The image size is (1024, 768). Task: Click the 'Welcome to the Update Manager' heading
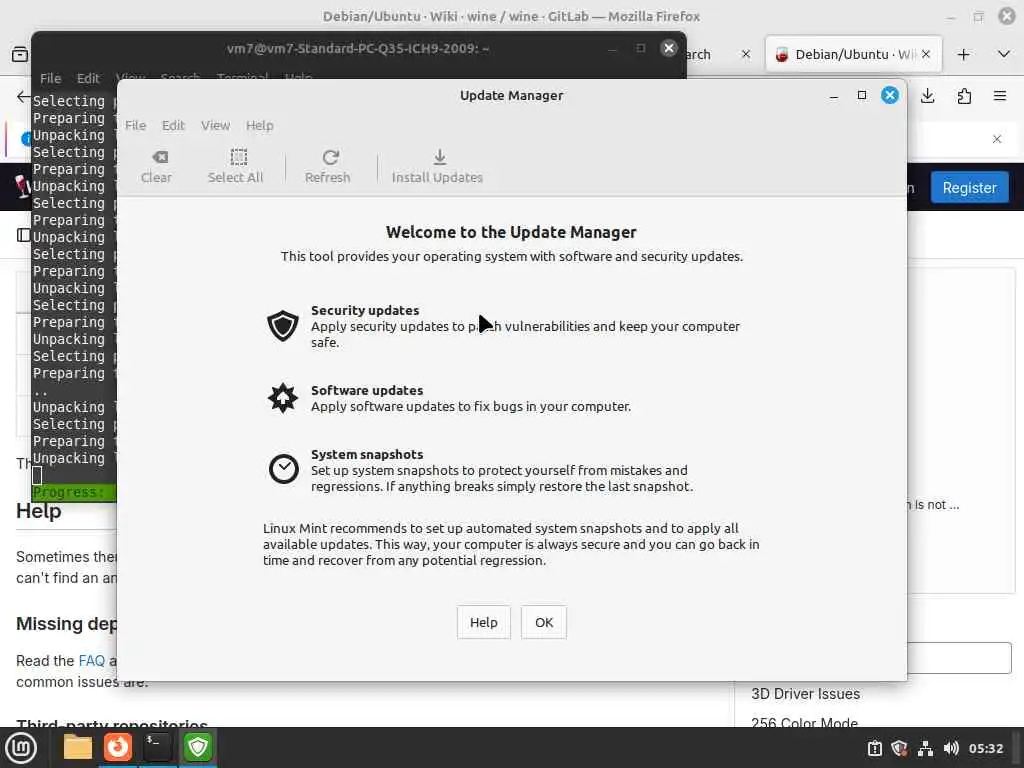point(511,232)
